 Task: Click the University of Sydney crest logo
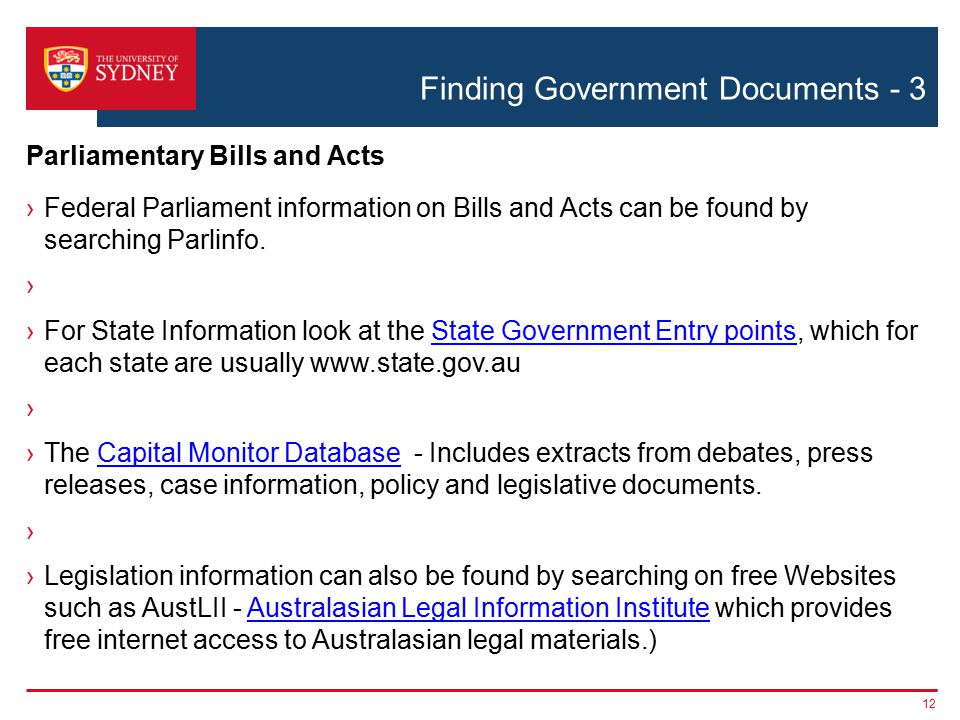tap(66, 69)
